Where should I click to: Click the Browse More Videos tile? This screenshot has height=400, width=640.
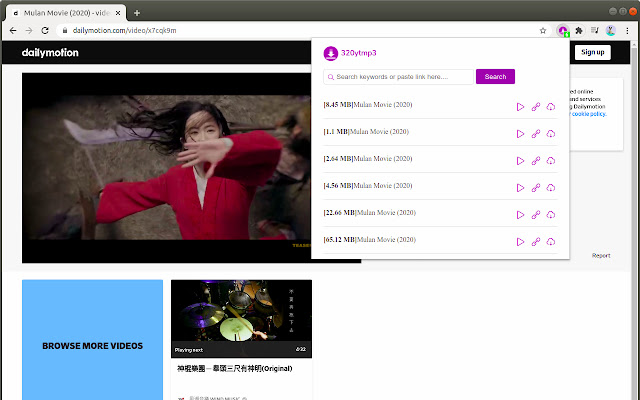point(92,346)
